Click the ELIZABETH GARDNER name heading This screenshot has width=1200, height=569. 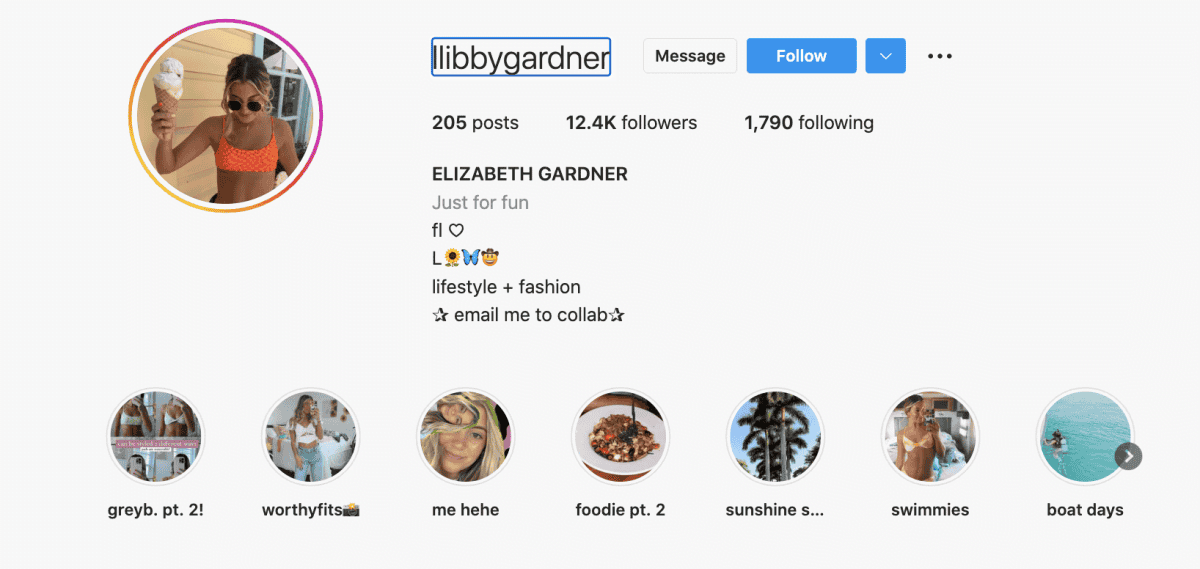530,174
